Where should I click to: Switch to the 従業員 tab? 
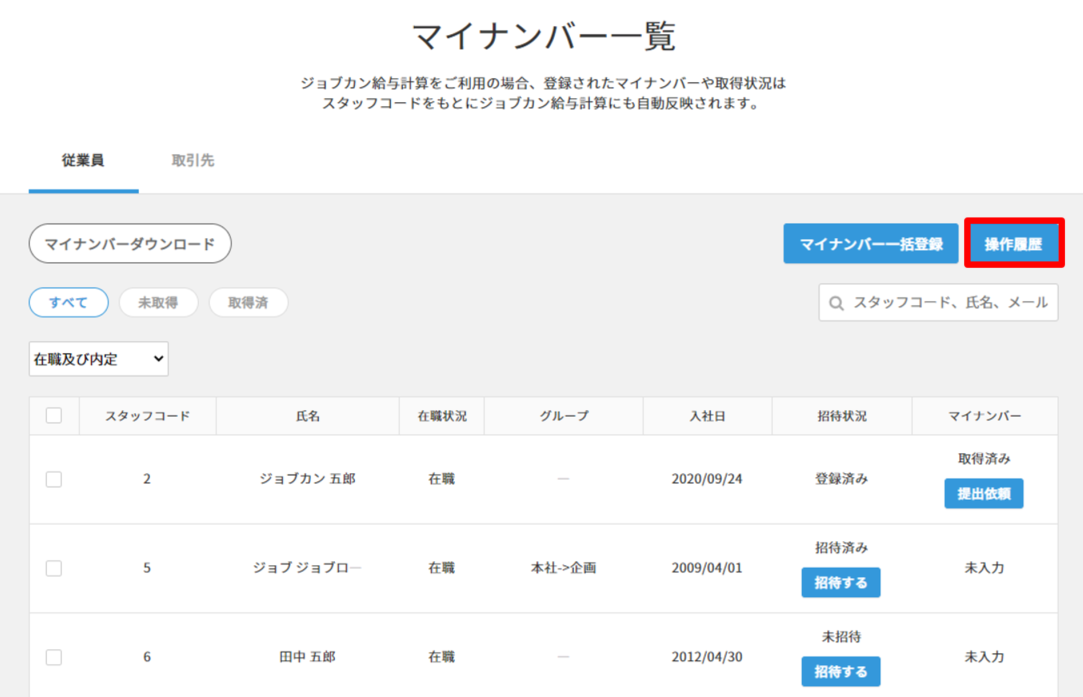coord(83,160)
